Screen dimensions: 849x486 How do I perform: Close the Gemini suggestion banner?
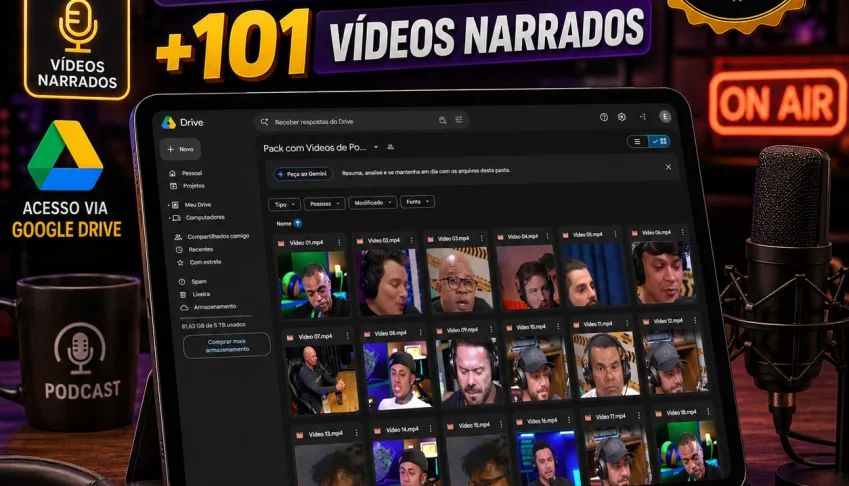click(x=668, y=167)
